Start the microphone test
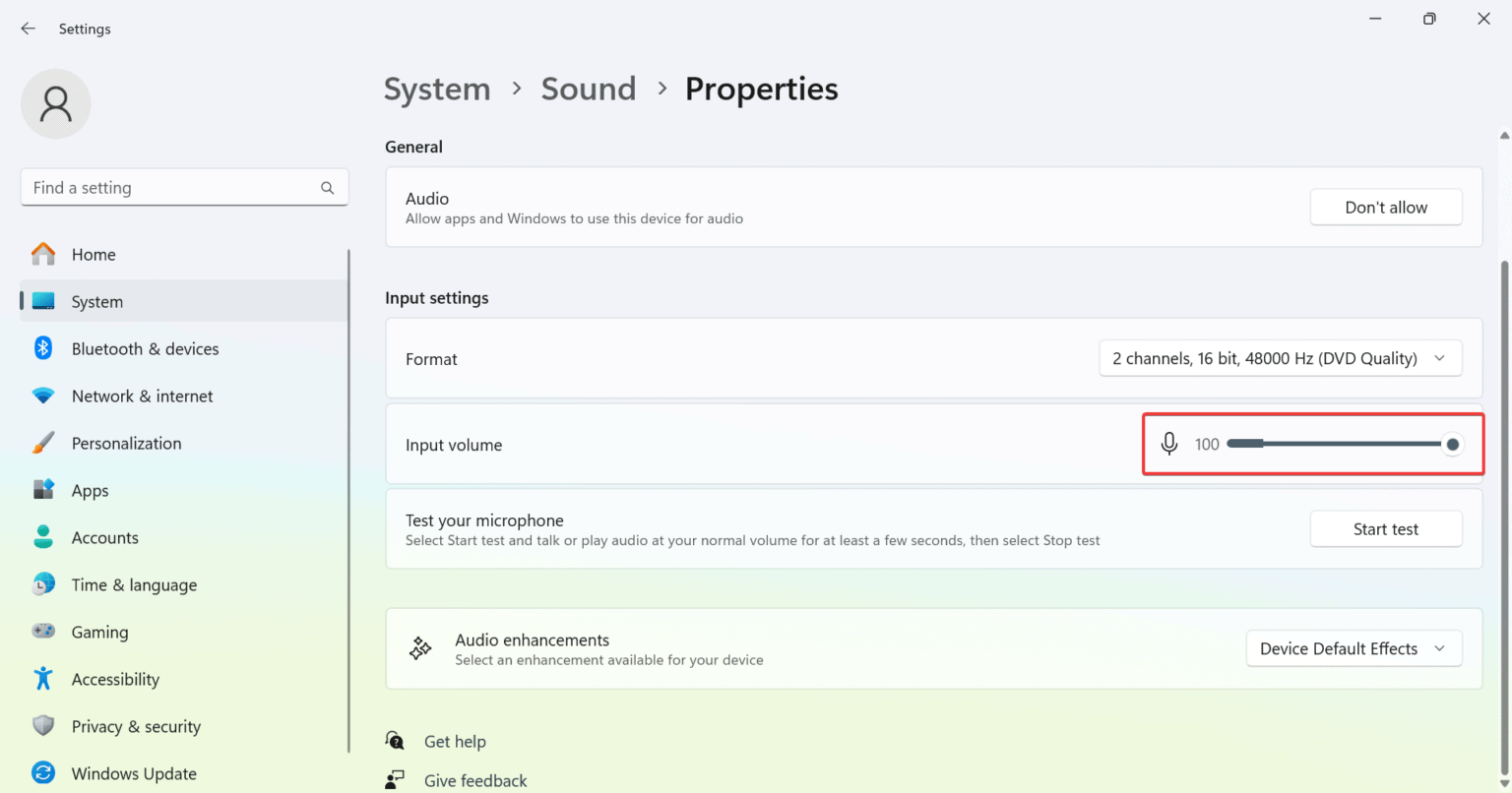 click(x=1385, y=528)
